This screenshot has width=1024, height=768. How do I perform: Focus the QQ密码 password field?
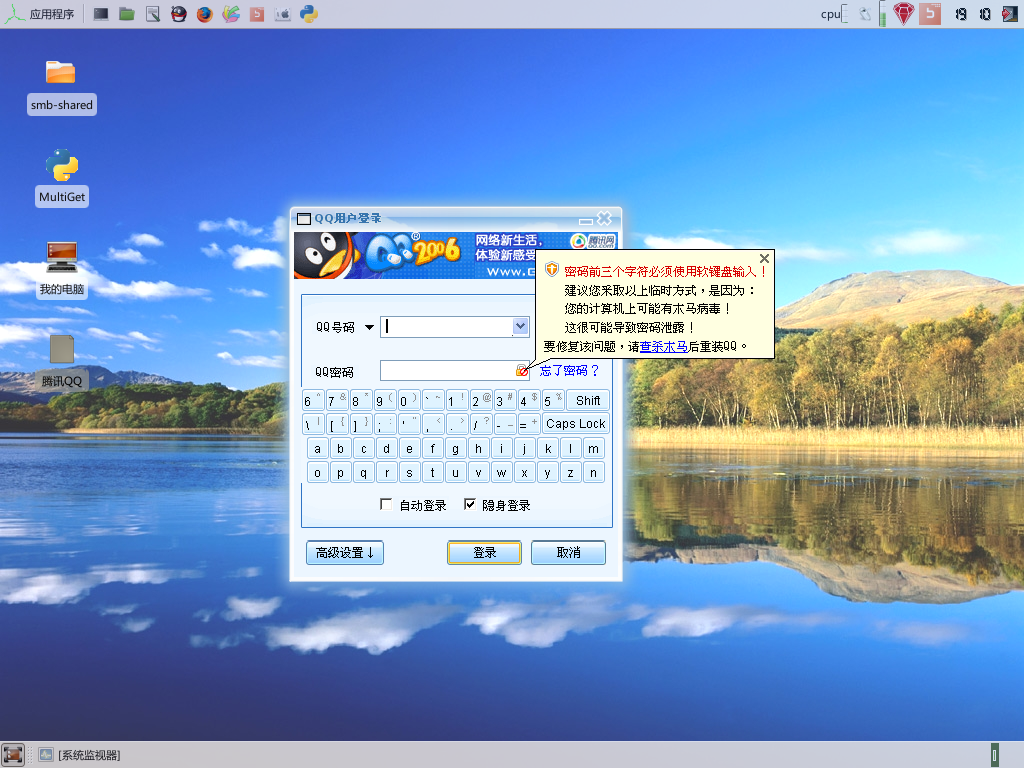[447, 370]
